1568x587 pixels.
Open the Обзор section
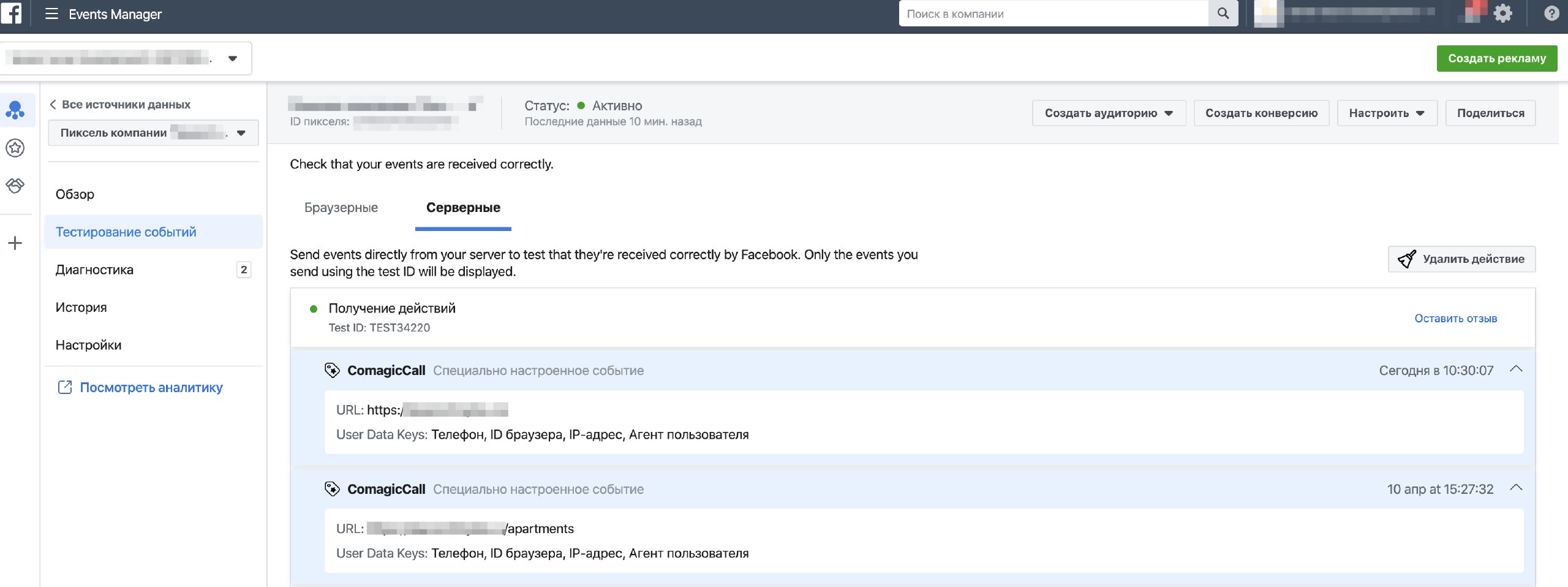[x=75, y=194]
